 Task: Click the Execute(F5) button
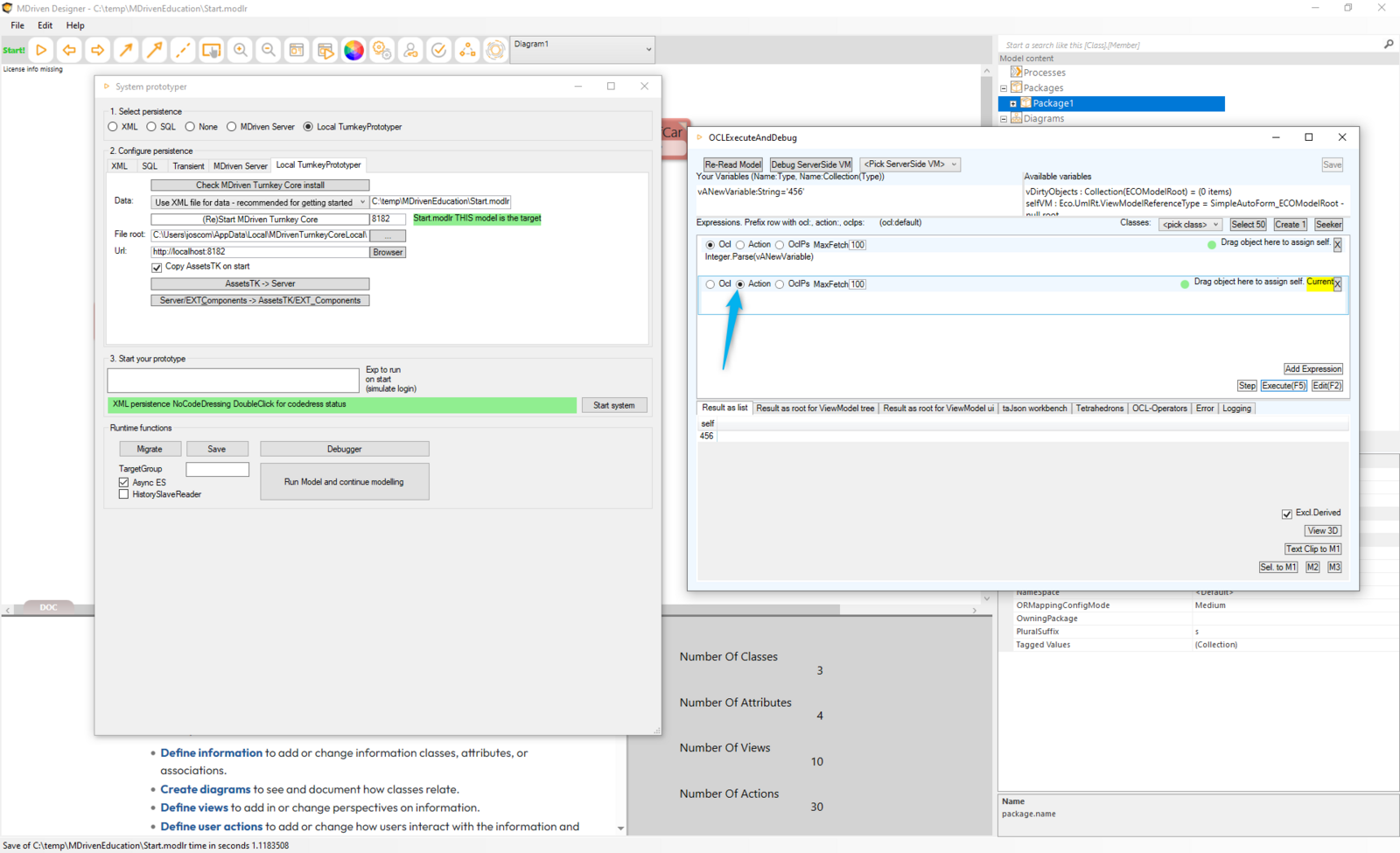coord(1284,386)
